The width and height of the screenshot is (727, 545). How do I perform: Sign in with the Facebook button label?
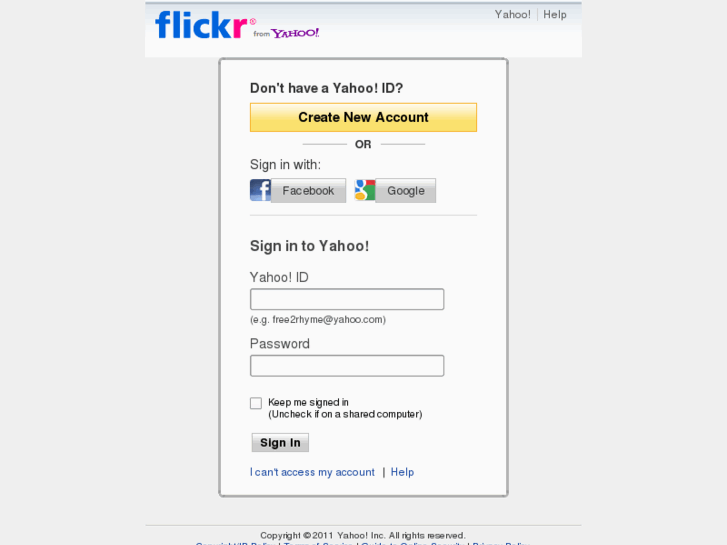[308, 191]
